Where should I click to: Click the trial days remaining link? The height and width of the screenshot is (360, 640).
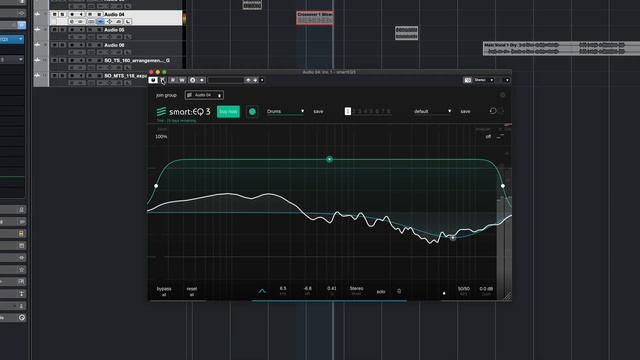(176, 121)
